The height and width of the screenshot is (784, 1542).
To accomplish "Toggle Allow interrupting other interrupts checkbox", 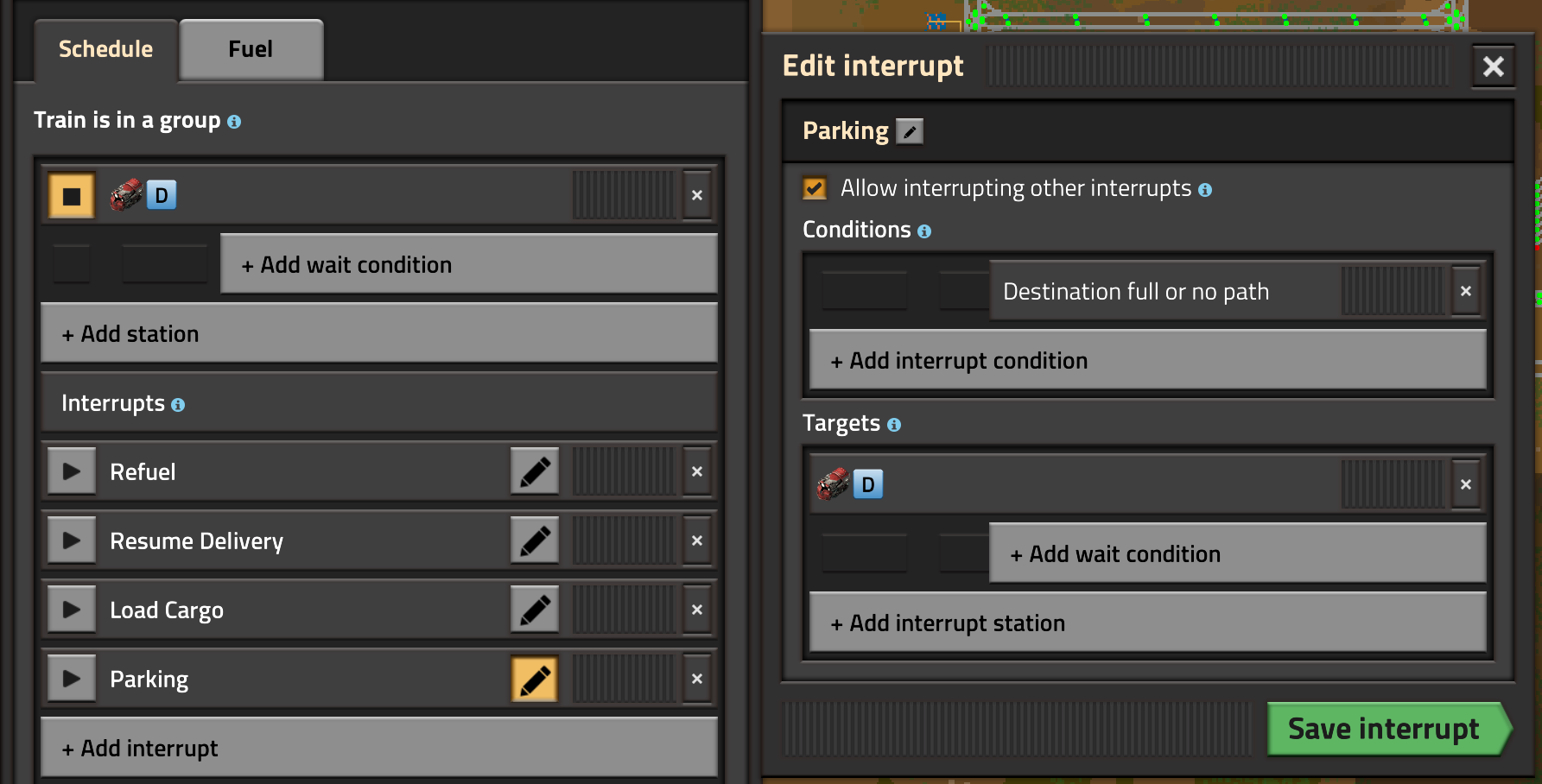I will 815,188.
